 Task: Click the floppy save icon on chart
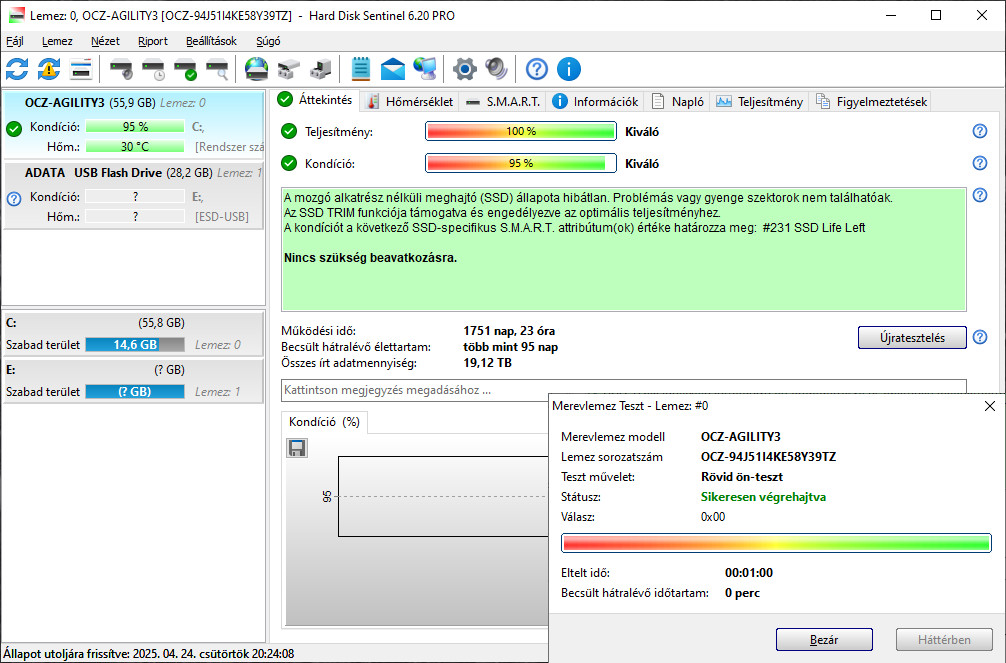296,448
